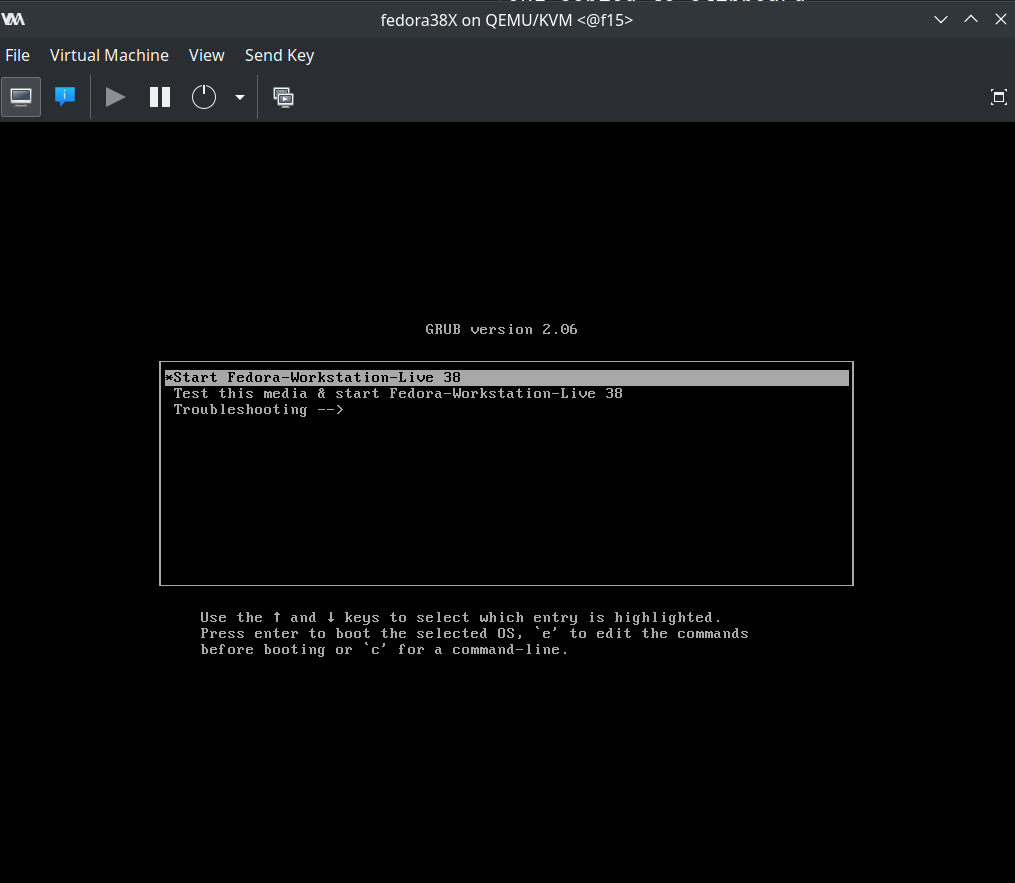Image resolution: width=1015 pixels, height=883 pixels.
Task: Close the fedora38X VM window
Action: click(1001, 19)
